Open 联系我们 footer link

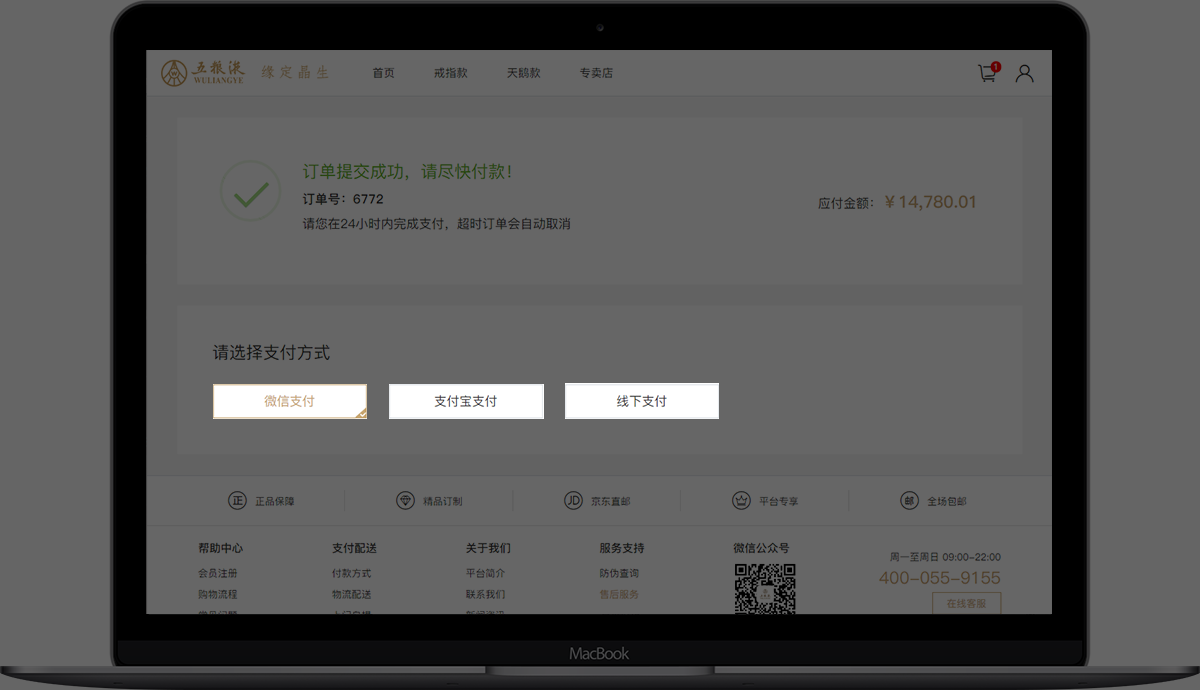point(485,595)
